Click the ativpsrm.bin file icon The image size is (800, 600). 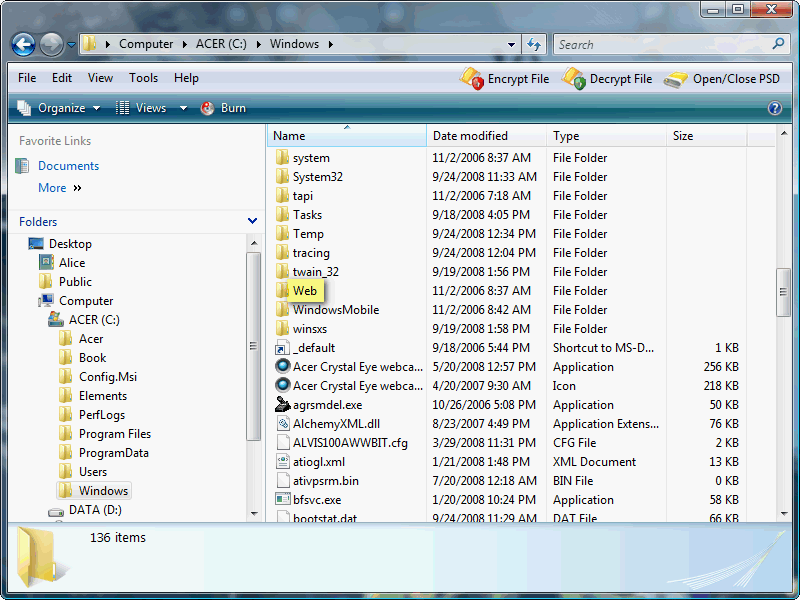(x=283, y=481)
